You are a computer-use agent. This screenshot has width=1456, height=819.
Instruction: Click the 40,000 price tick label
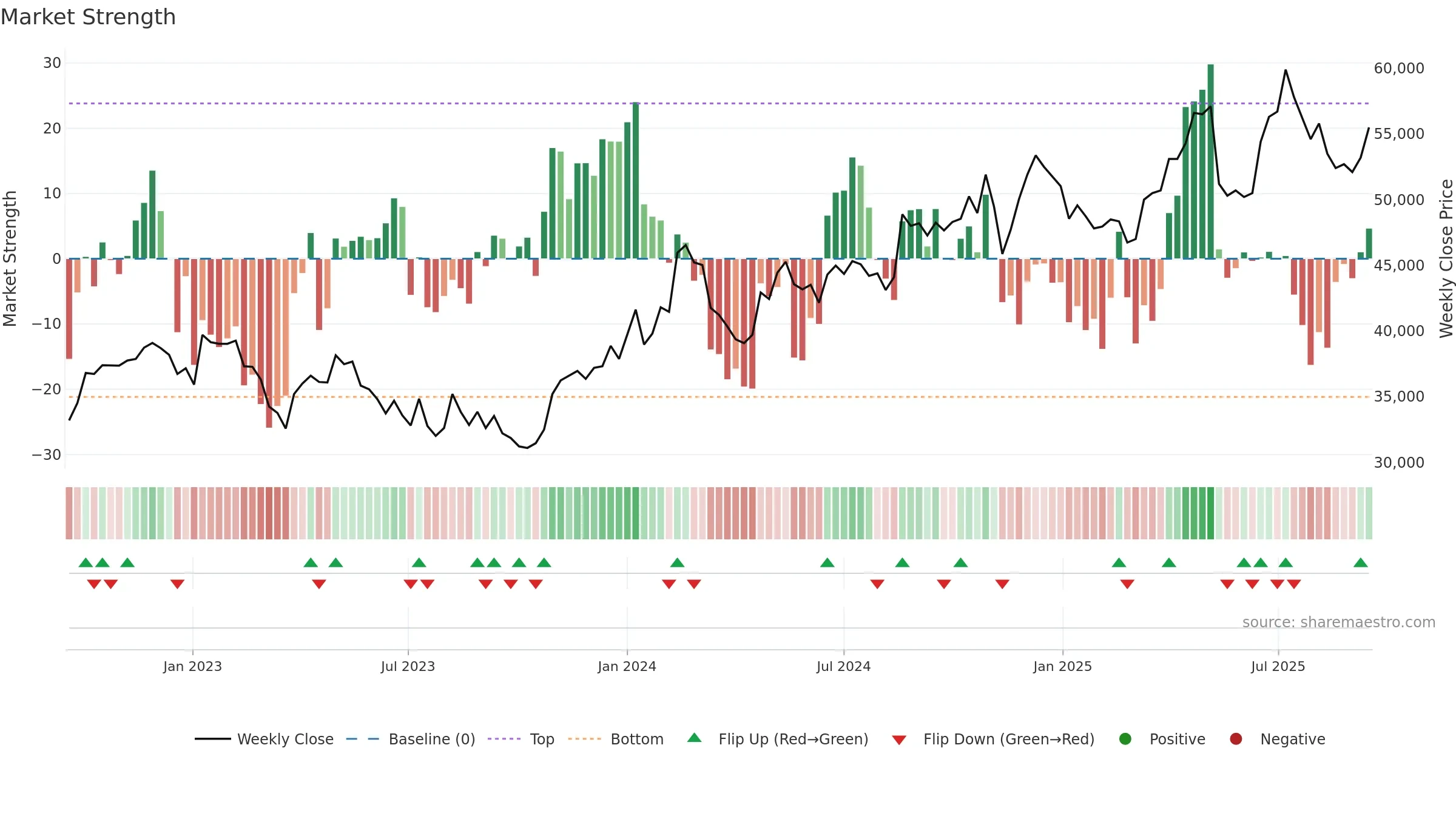pyautogui.click(x=1399, y=331)
